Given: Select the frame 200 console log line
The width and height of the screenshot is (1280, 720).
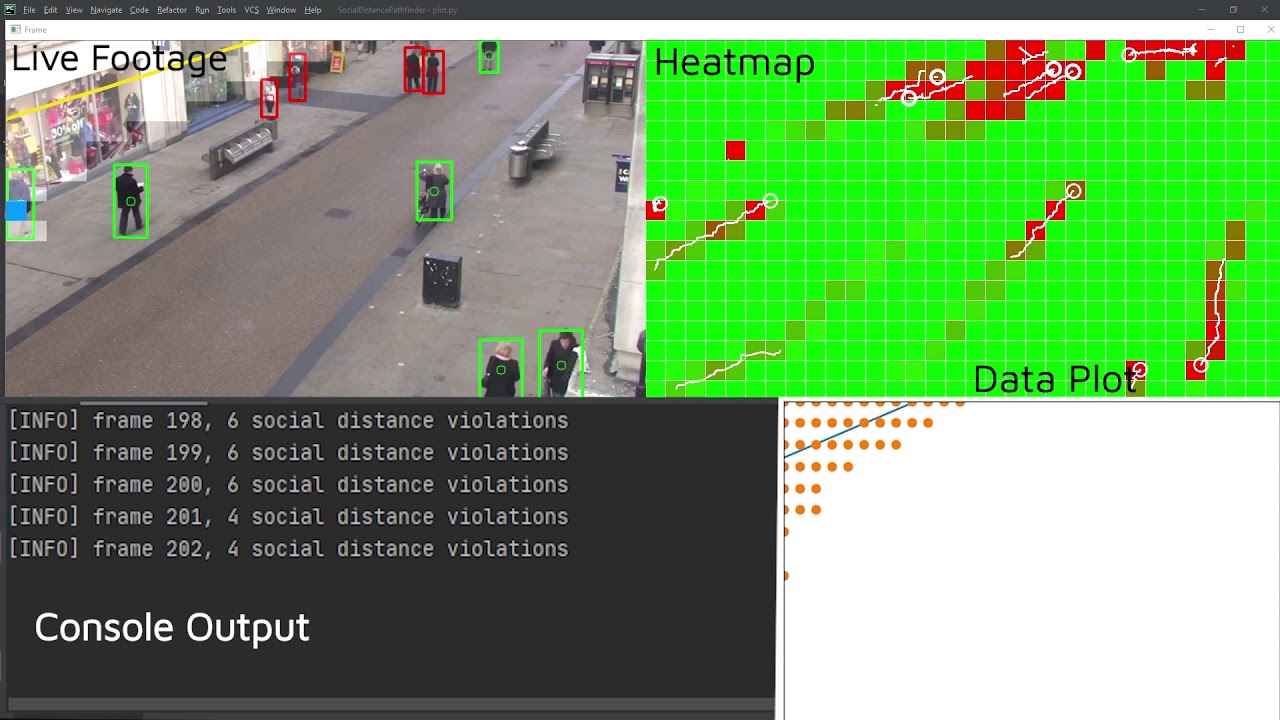Looking at the screenshot, I should [x=288, y=485].
